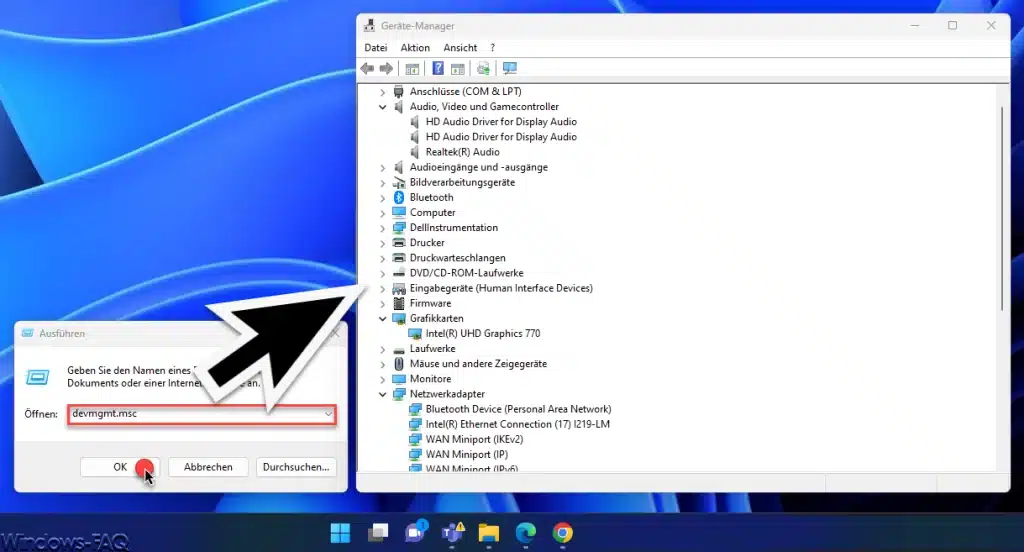This screenshot has width=1024, height=552.
Task: Open Task View from the taskbar
Action: pyautogui.click(x=377, y=532)
